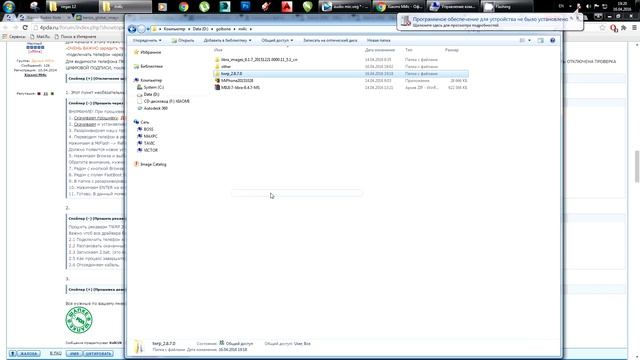Select Сеть in navigation pane

coord(144,122)
